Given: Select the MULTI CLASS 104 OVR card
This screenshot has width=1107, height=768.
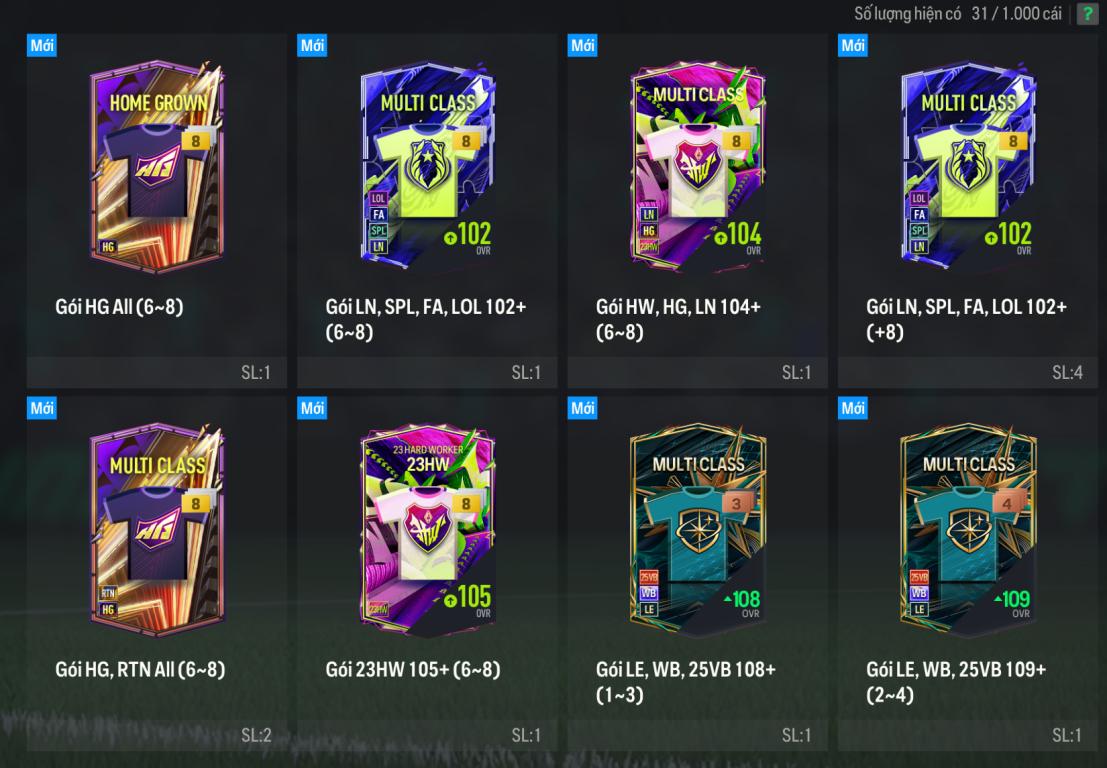Looking at the screenshot, I should click(x=698, y=167).
